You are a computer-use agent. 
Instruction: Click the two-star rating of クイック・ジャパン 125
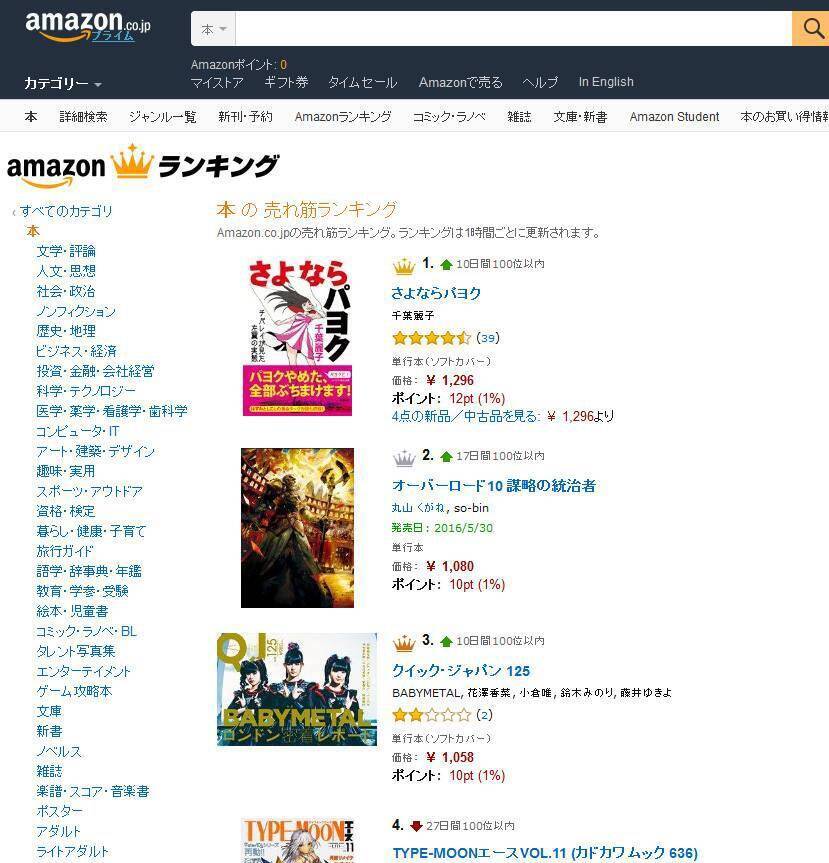[x=432, y=714]
